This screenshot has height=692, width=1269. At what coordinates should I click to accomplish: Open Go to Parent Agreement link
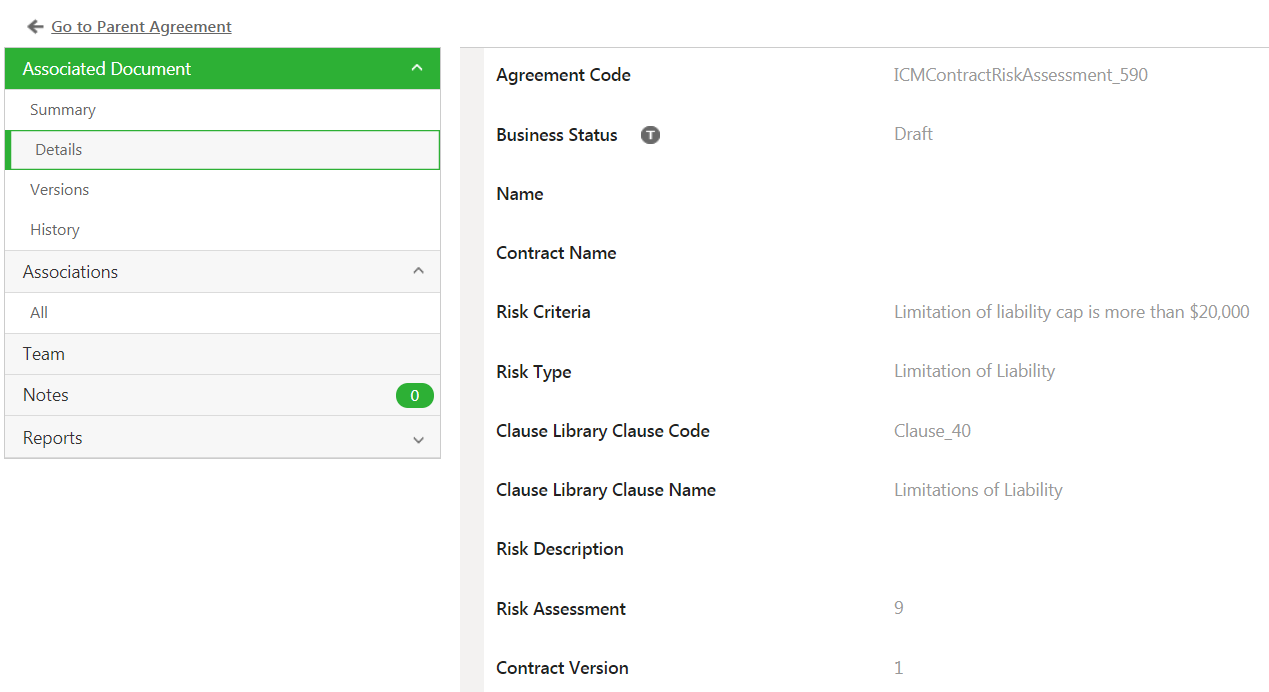coord(141,27)
